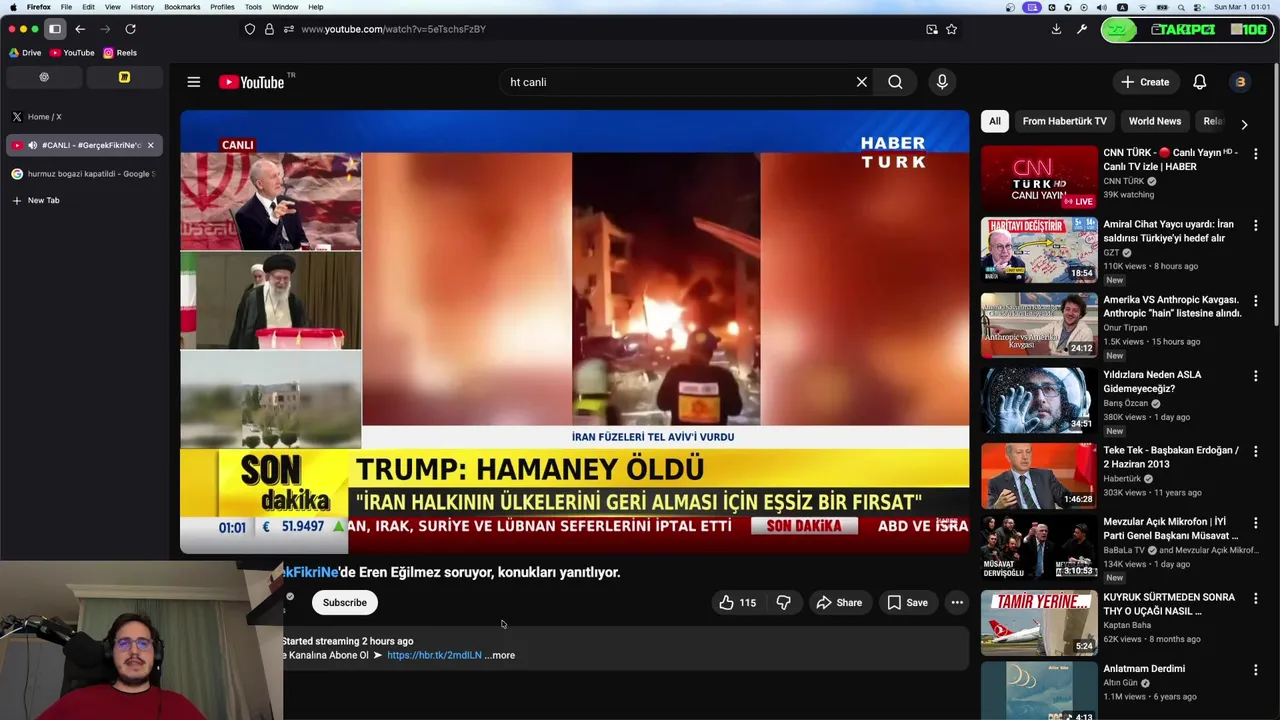Open the ChatGPT pinned tab

pyautogui.click(x=43, y=77)
